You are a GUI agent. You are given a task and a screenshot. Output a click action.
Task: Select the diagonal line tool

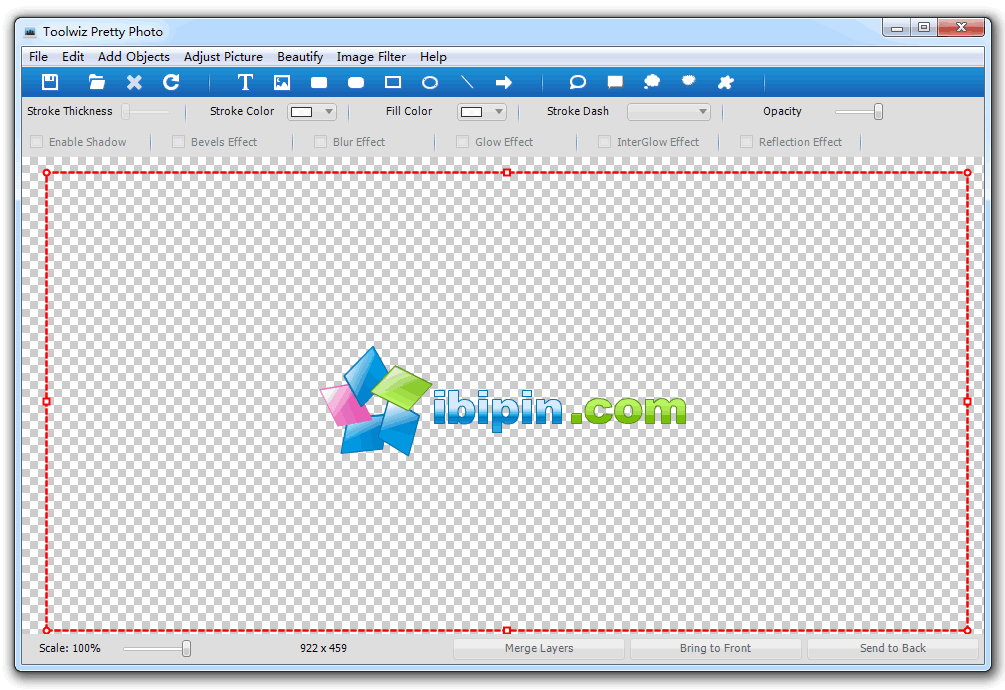pos(467,82)
